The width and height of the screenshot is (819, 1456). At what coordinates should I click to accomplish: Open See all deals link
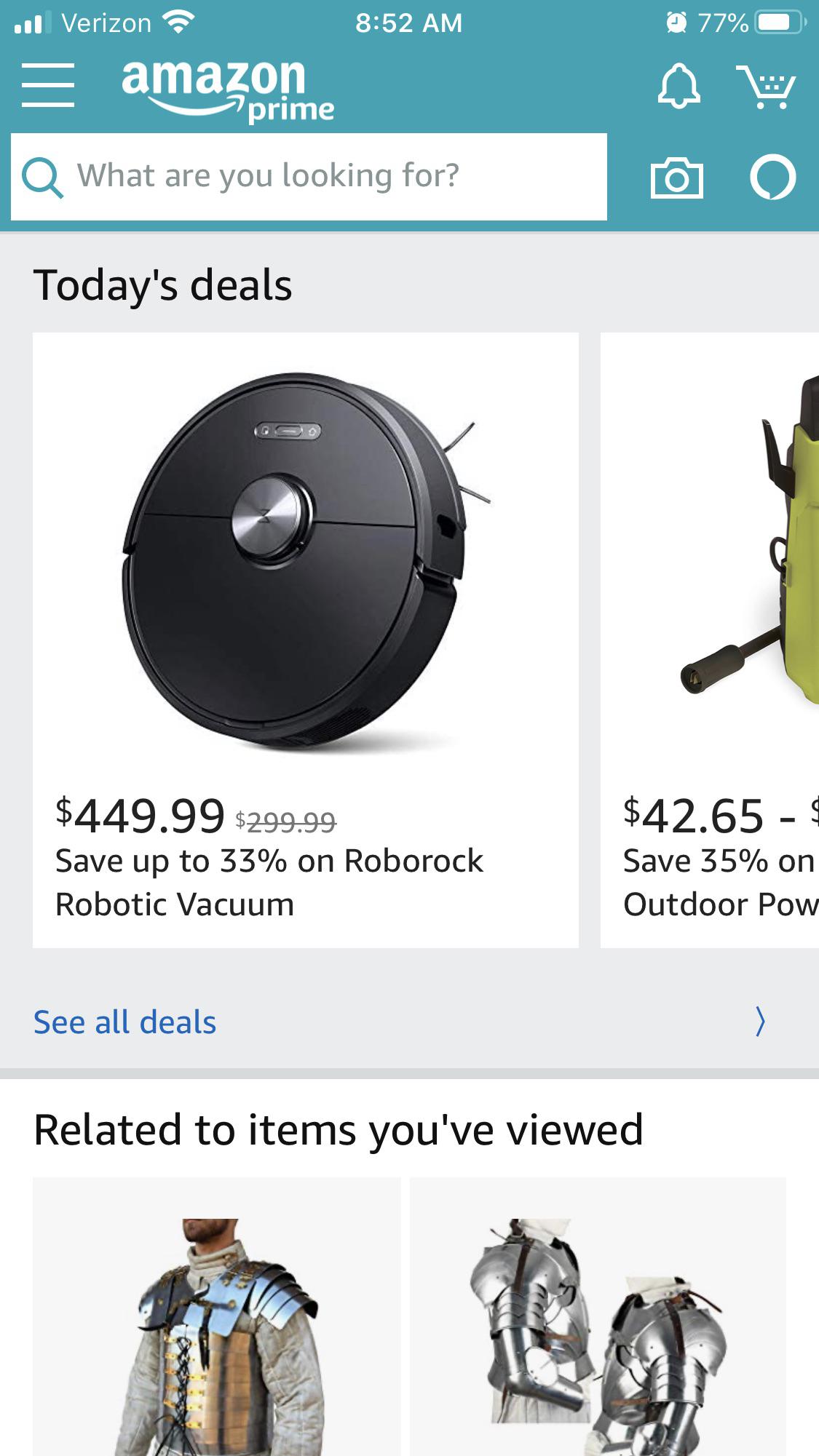(124, 1022)
